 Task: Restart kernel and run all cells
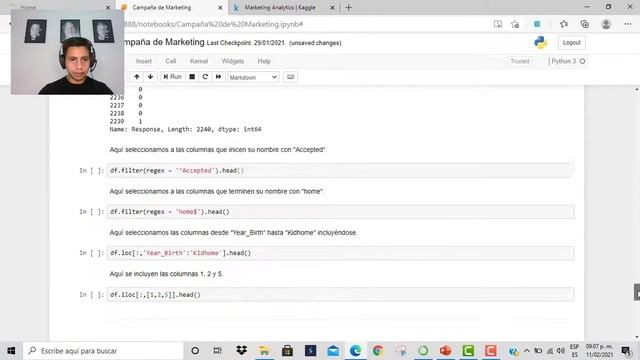pyautogui.click(x=218, y=77)
